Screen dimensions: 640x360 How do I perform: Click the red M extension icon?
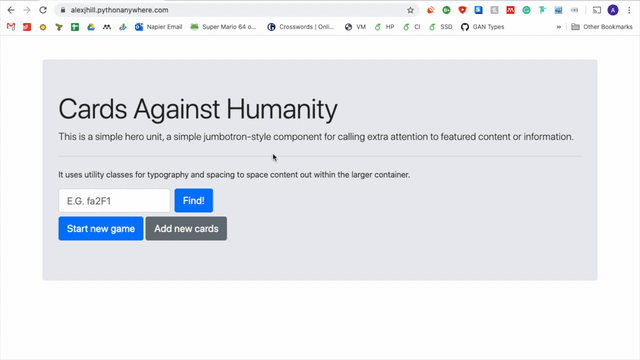click(x=510, y=10)
